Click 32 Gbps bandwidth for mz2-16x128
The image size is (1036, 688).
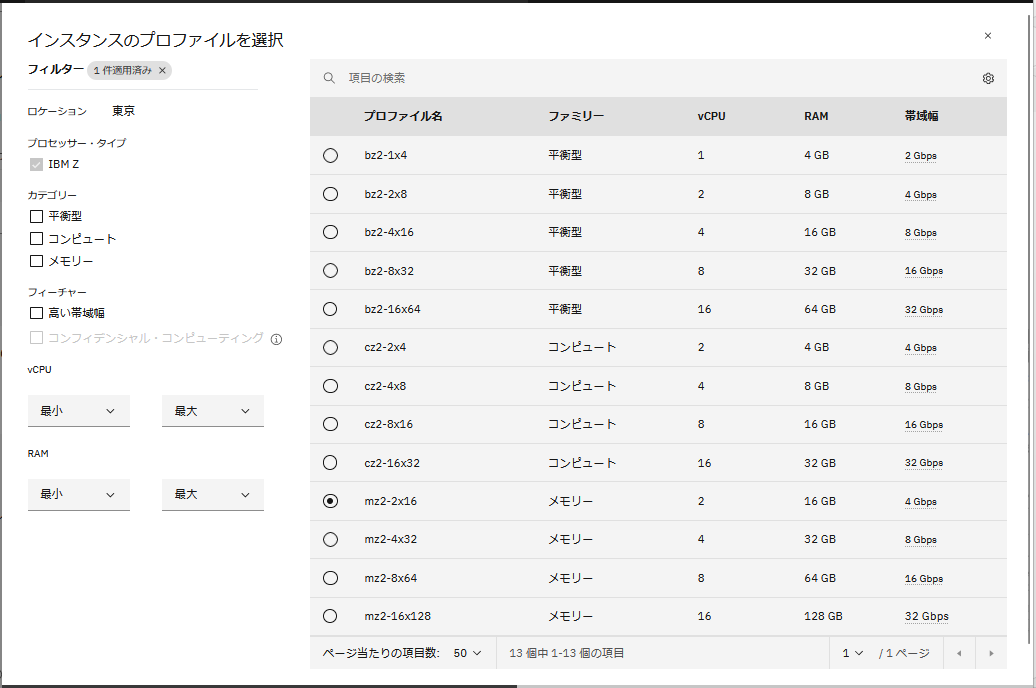926,617
